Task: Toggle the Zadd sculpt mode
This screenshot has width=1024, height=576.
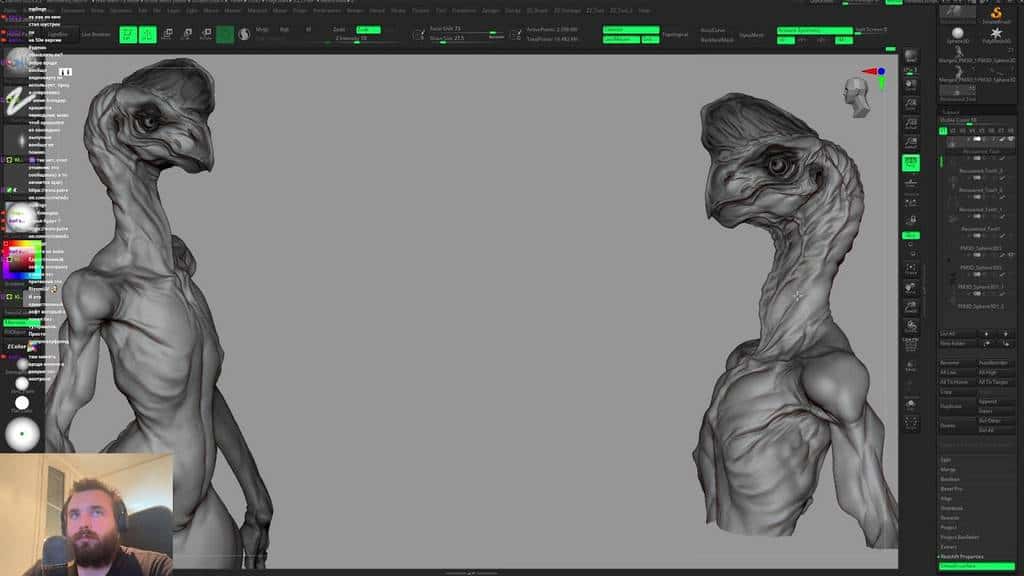Action: point(338,30)
